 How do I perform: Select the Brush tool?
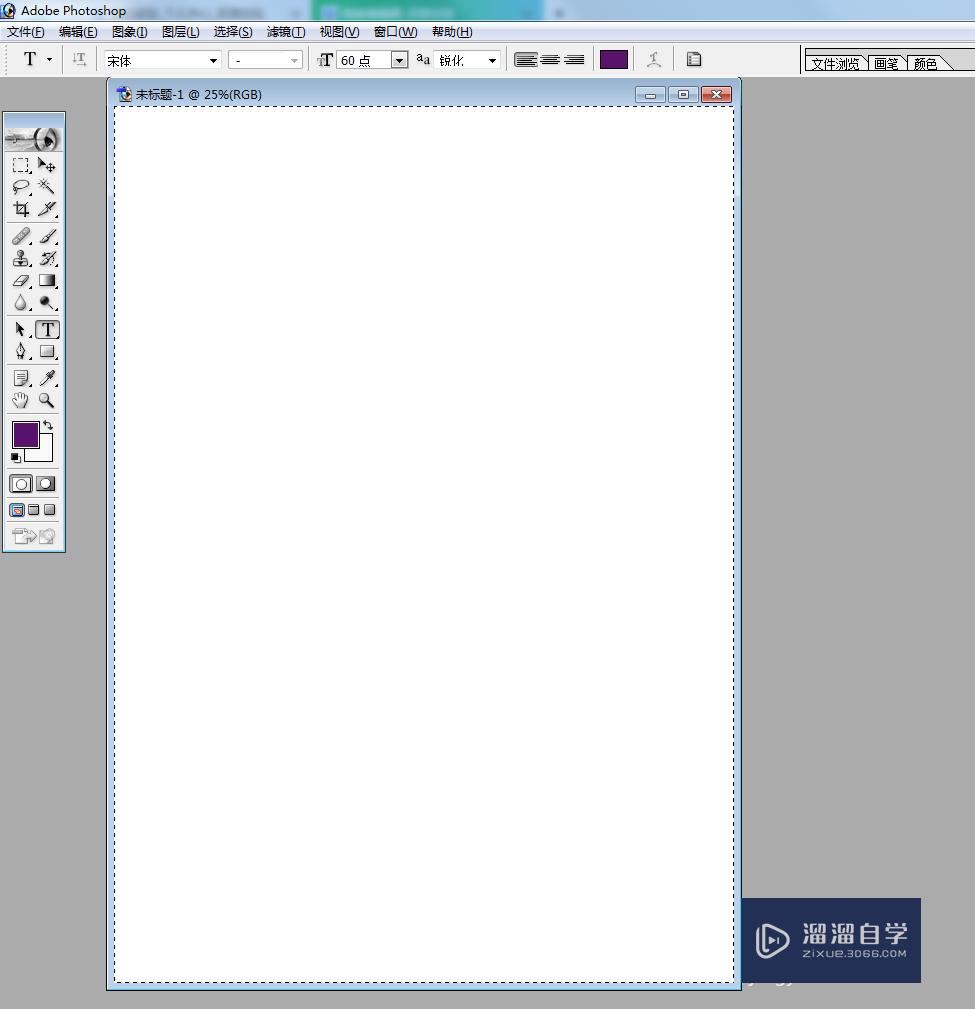[x=46, y=236]
